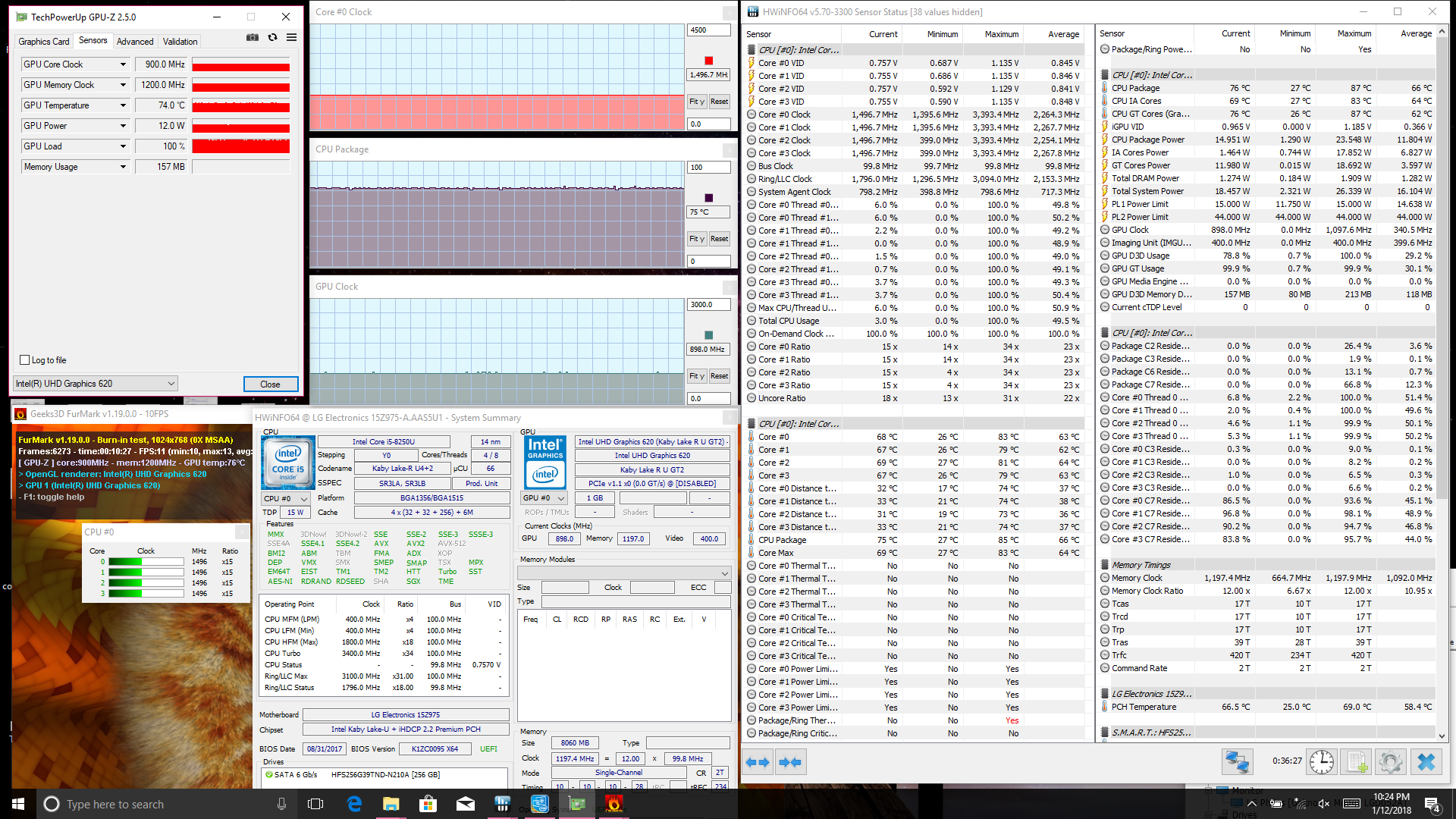Select the Core Max temperature row
Image resolution: width=1456 pixels, height=819 pixels.
914,553
